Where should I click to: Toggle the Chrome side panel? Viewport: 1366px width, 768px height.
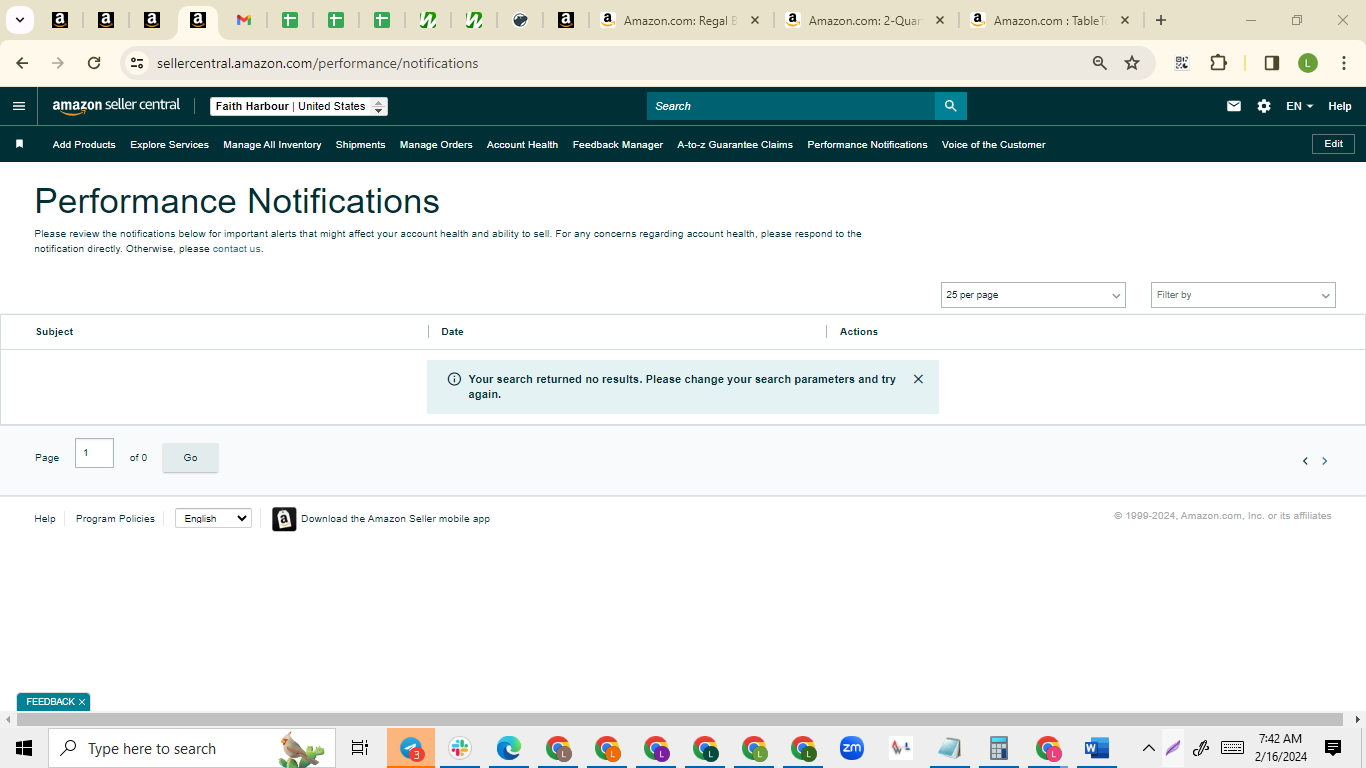pos(1272,63)
